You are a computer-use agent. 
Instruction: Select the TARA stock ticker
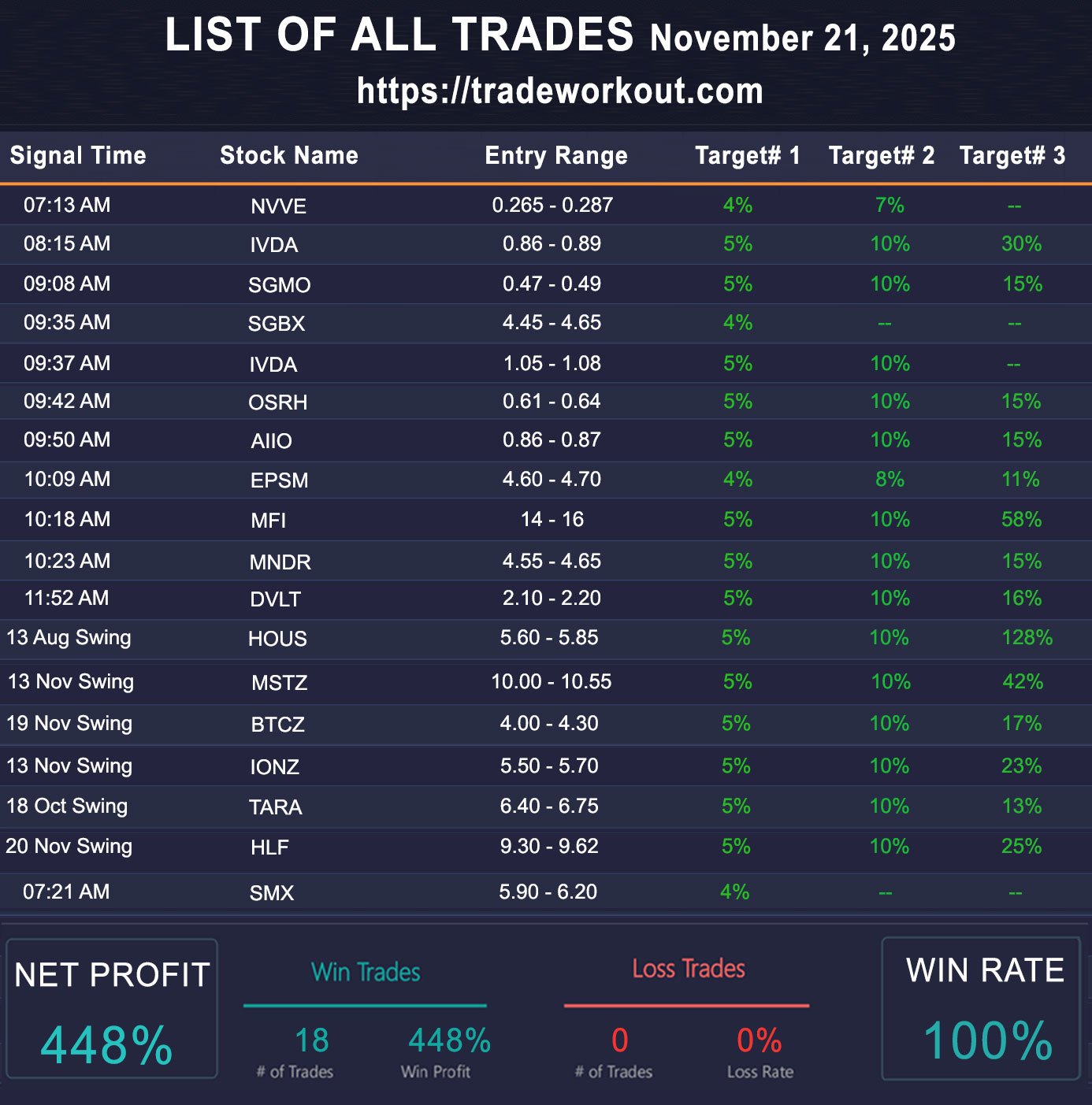[x=275, y=807]
